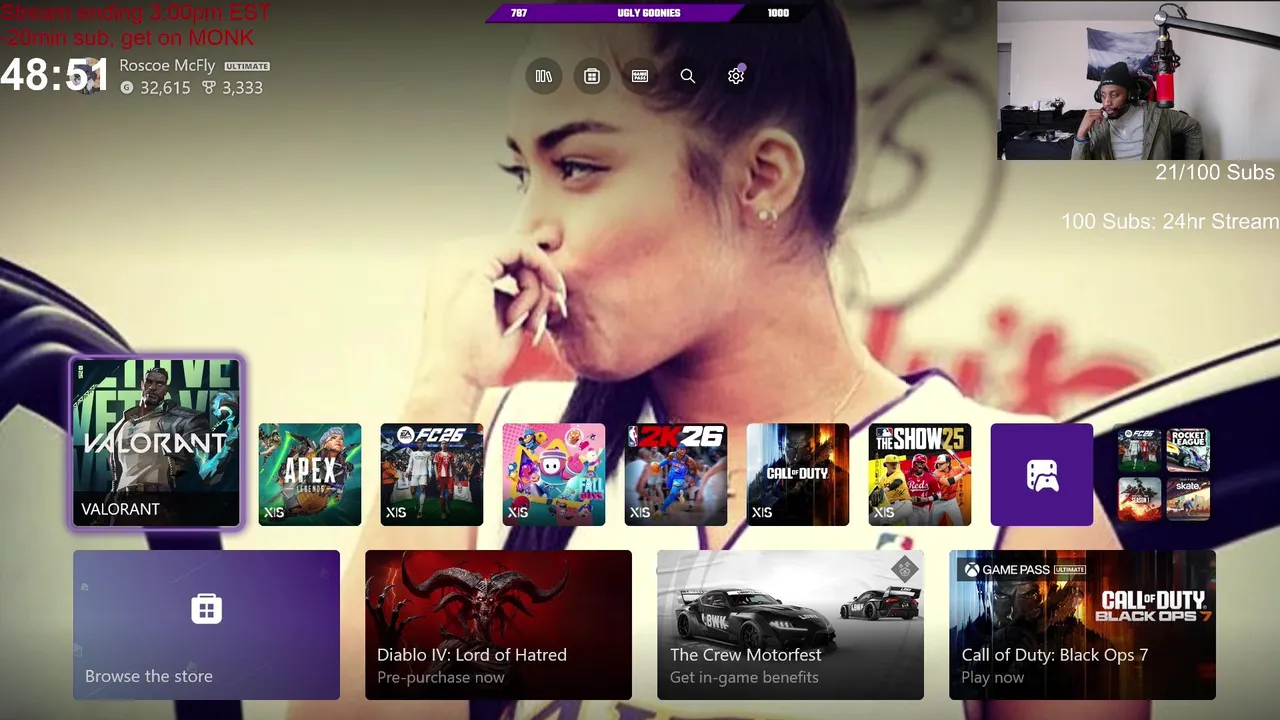The height and width of the screenshot is (720, 1280).
Task: Open the purple My games & apps tile
Action: pos(1042,475)
